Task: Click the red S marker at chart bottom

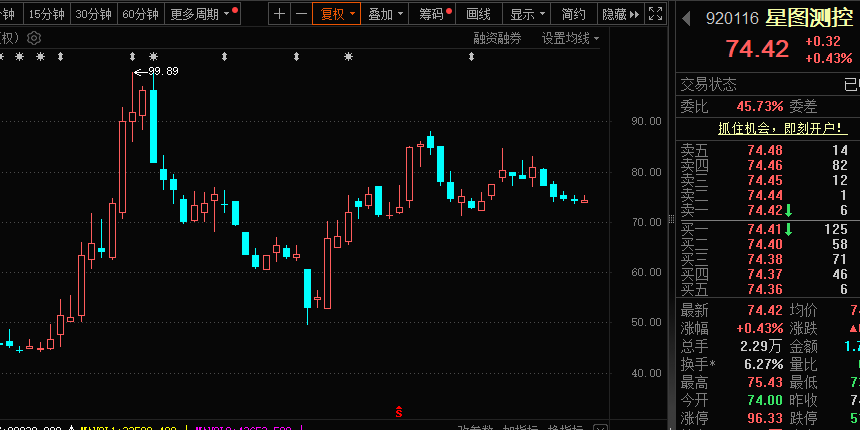Action: [399, 411]
